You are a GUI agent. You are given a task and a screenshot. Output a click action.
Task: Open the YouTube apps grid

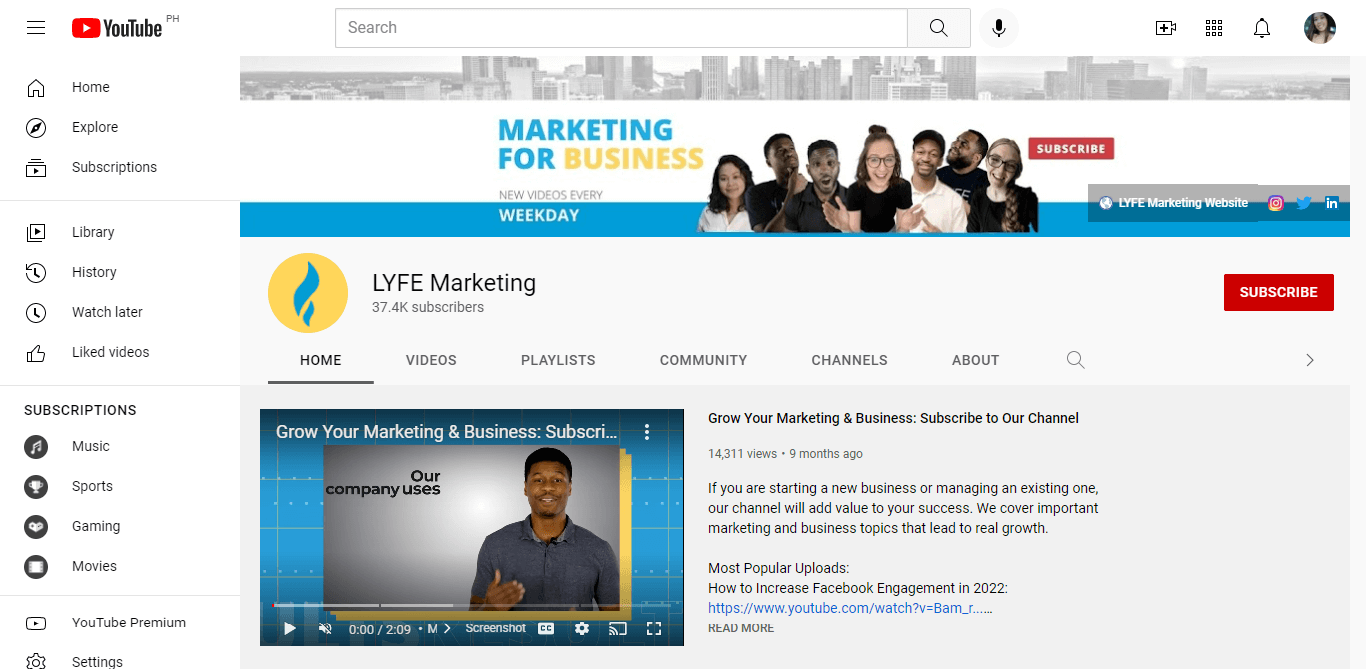click(x=1214, y=28)
